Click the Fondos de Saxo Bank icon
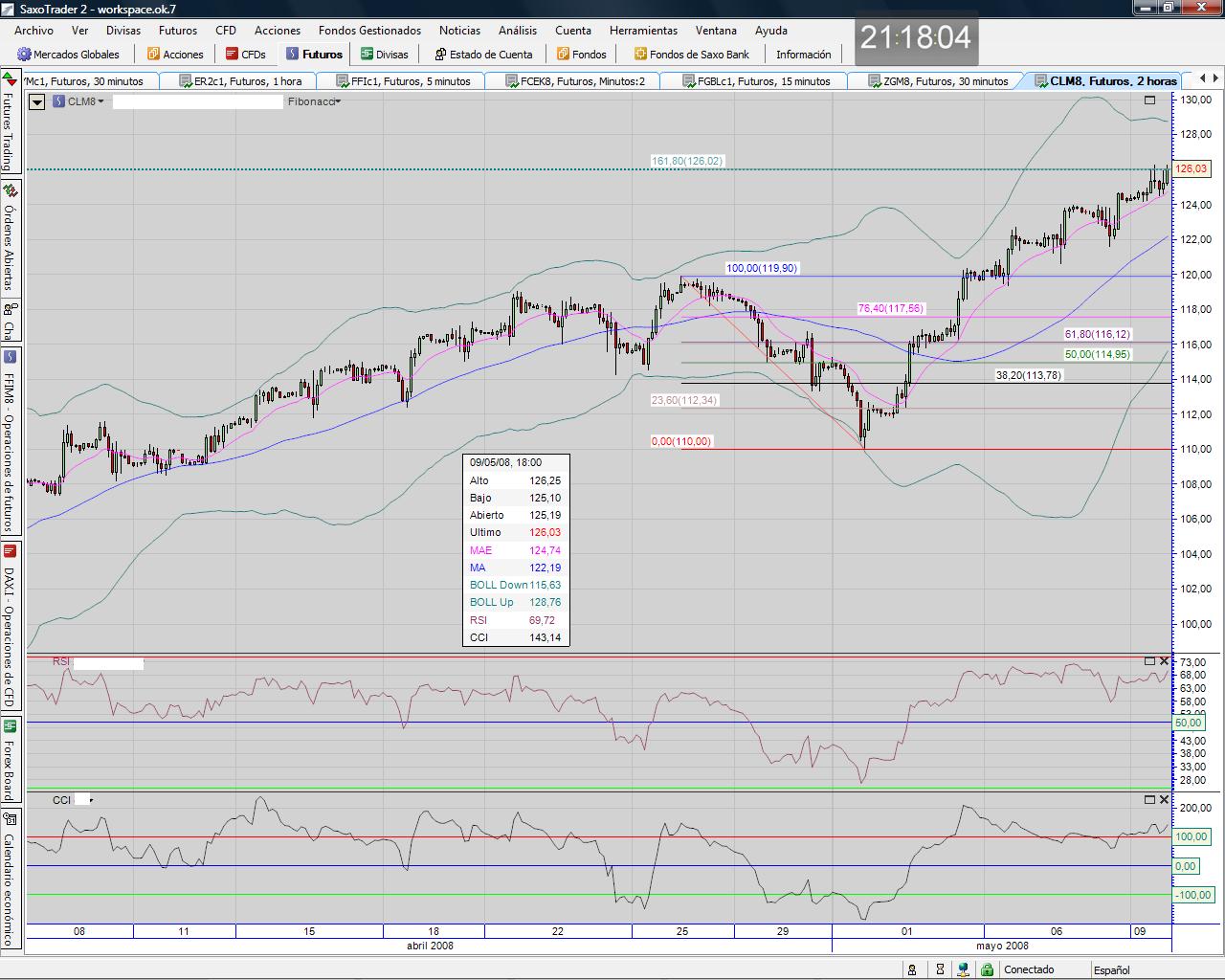The image size is (1225, 980). (x=640, y=55)
